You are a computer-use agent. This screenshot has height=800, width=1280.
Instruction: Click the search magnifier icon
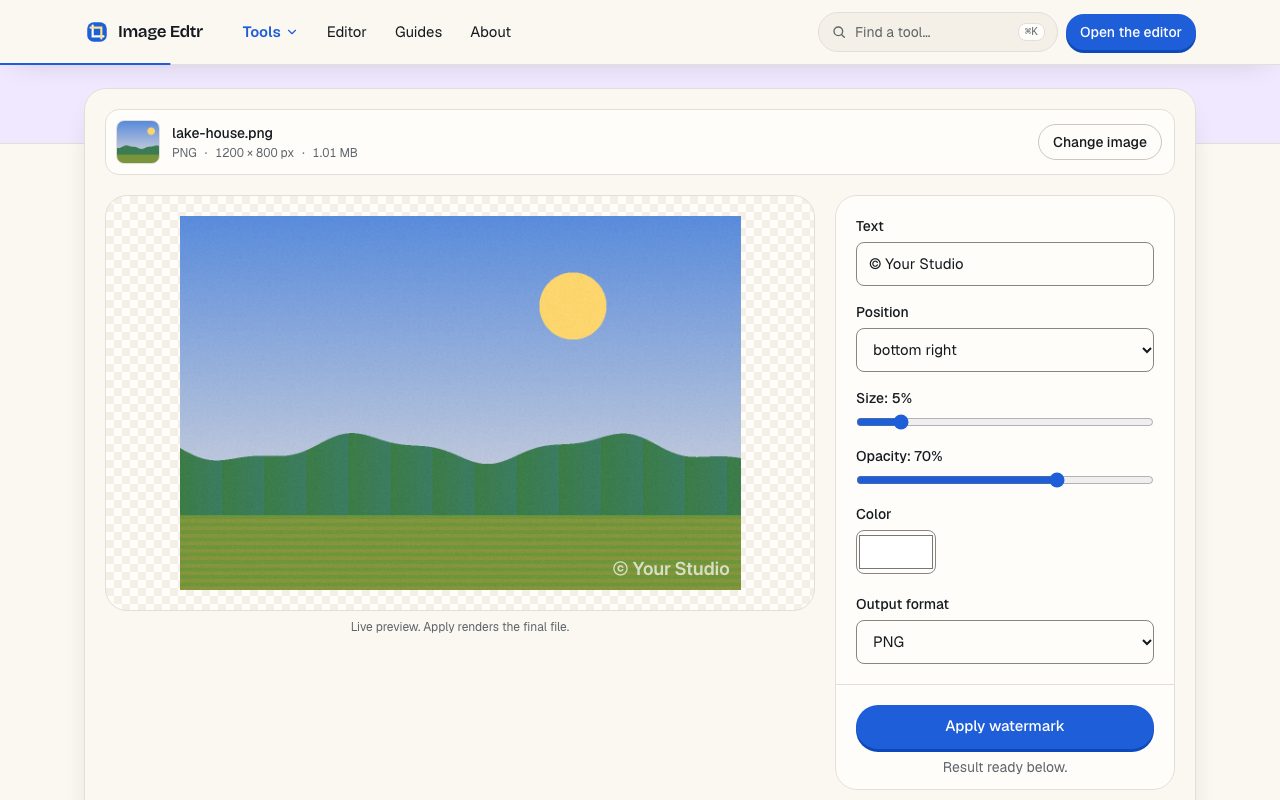pos(839,32)
